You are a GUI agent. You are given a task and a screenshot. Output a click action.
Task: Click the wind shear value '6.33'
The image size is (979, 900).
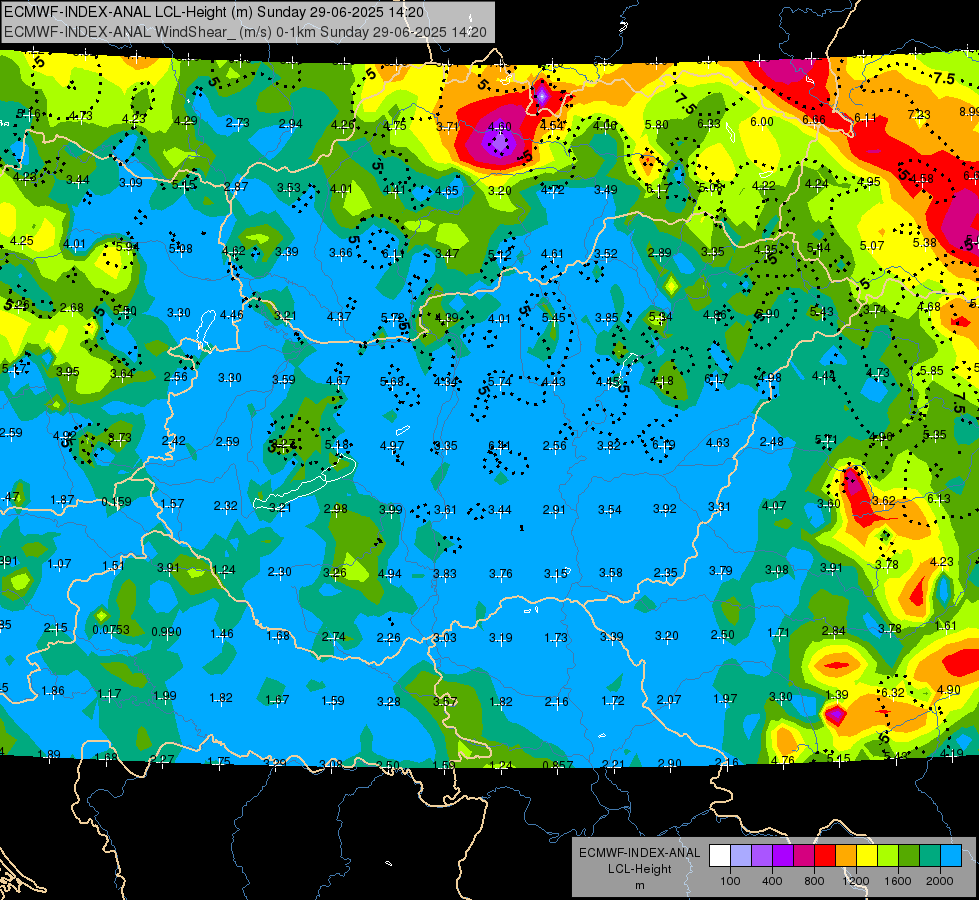pos(709,123)
